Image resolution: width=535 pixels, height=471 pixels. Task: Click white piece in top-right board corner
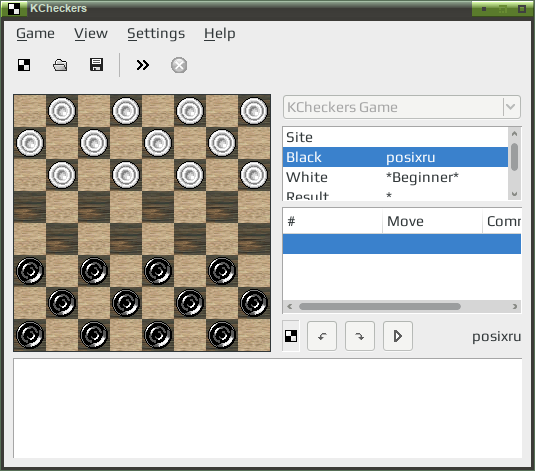click(x=254, y=111)
